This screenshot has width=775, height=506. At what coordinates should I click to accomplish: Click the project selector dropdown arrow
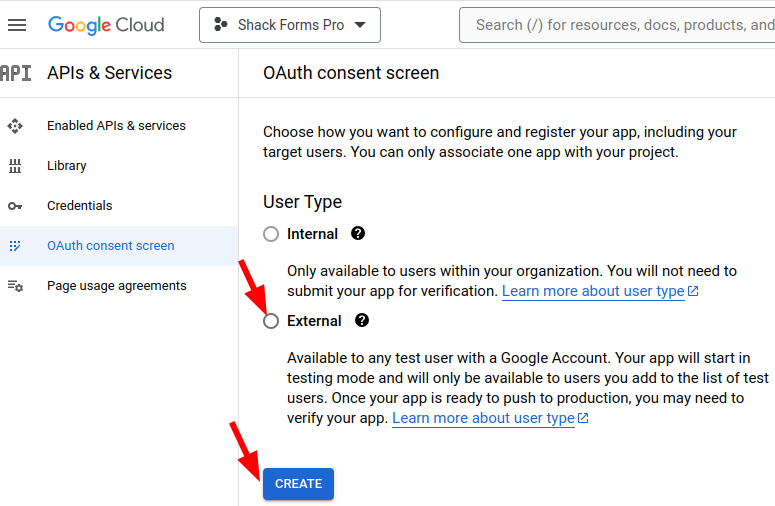(360, 25)
